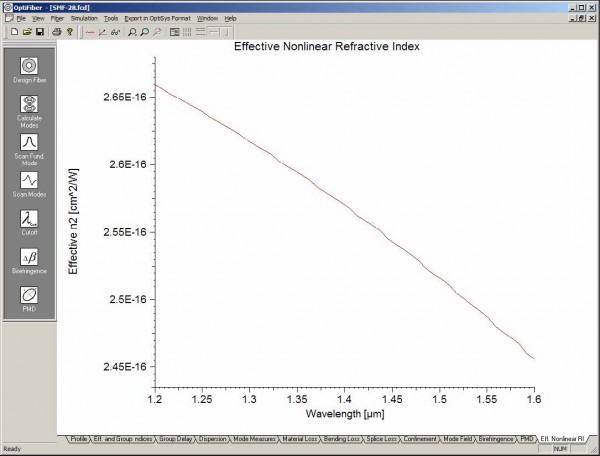Select the axis marker graph tool icon
The width and height of the screenshot is (600, 456).
tap(103, 33)
